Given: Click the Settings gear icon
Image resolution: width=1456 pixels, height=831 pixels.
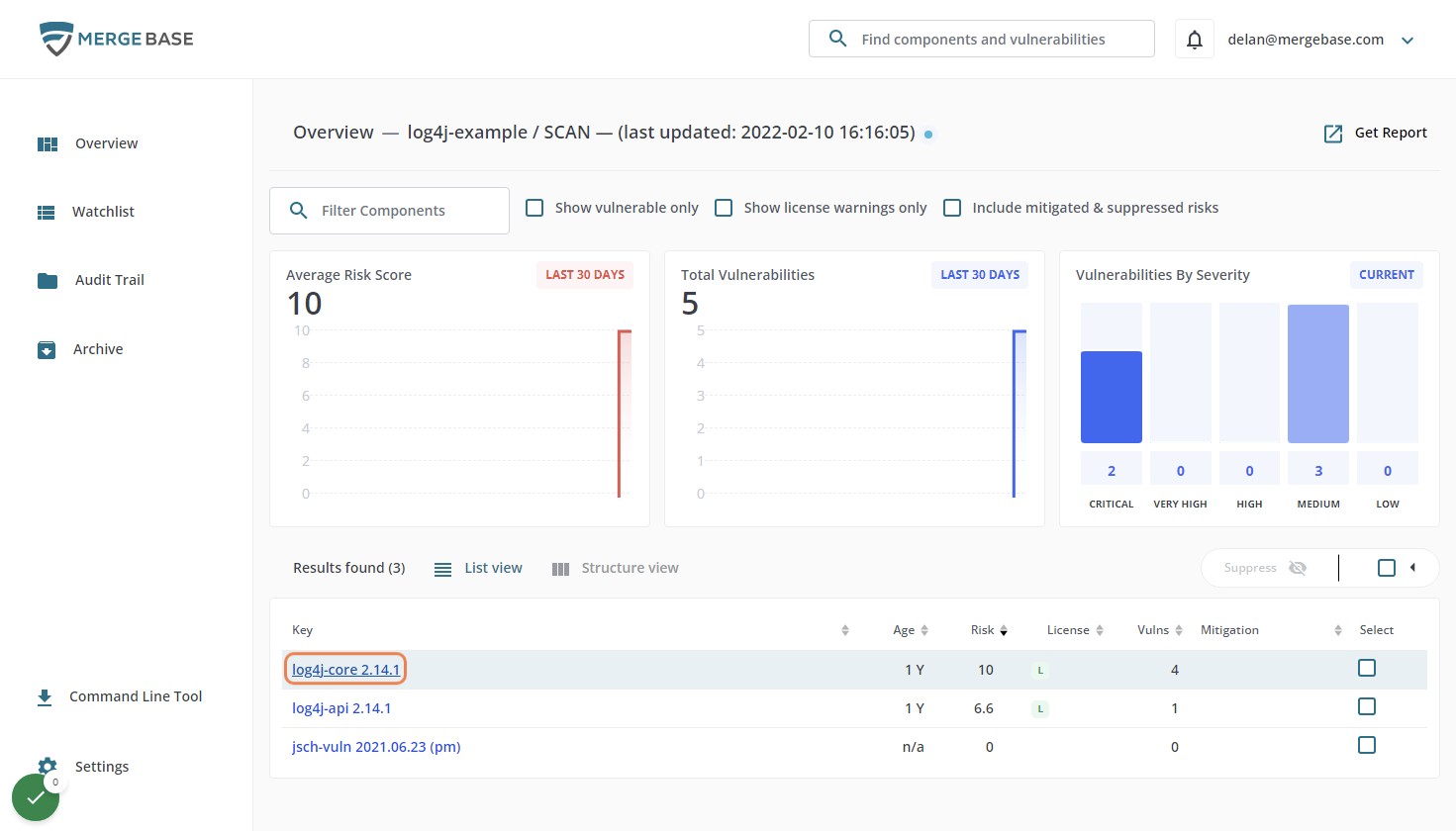Looking at the screenshot, I should [47, 765].
